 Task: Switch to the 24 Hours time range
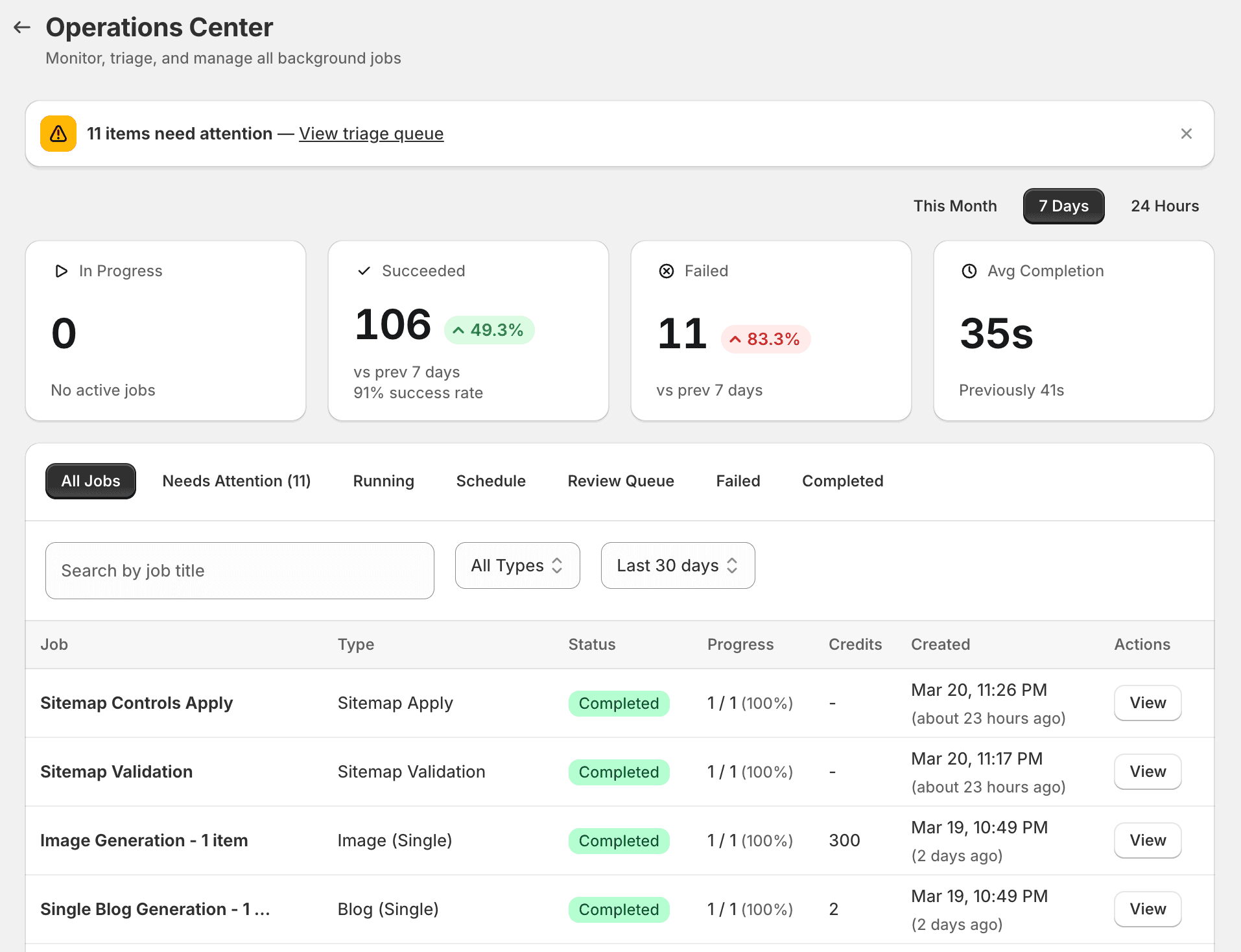pyautogui.click(x=1164, y=206)
